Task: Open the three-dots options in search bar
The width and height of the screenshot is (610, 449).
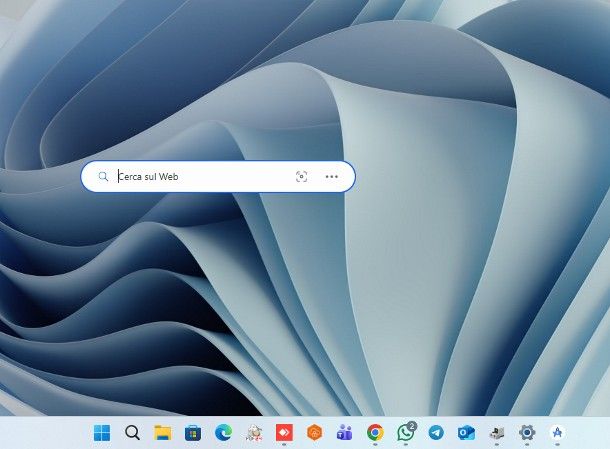Action: coord(331,177)
